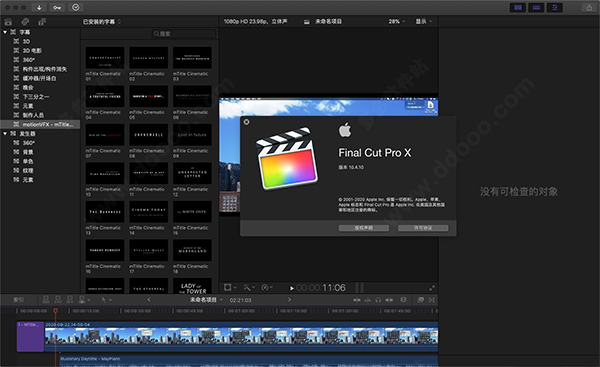This screenshot has height=367, width=600.
Task: Click the 版权声明 button in about dialog
Action: (x=364, y=228)
